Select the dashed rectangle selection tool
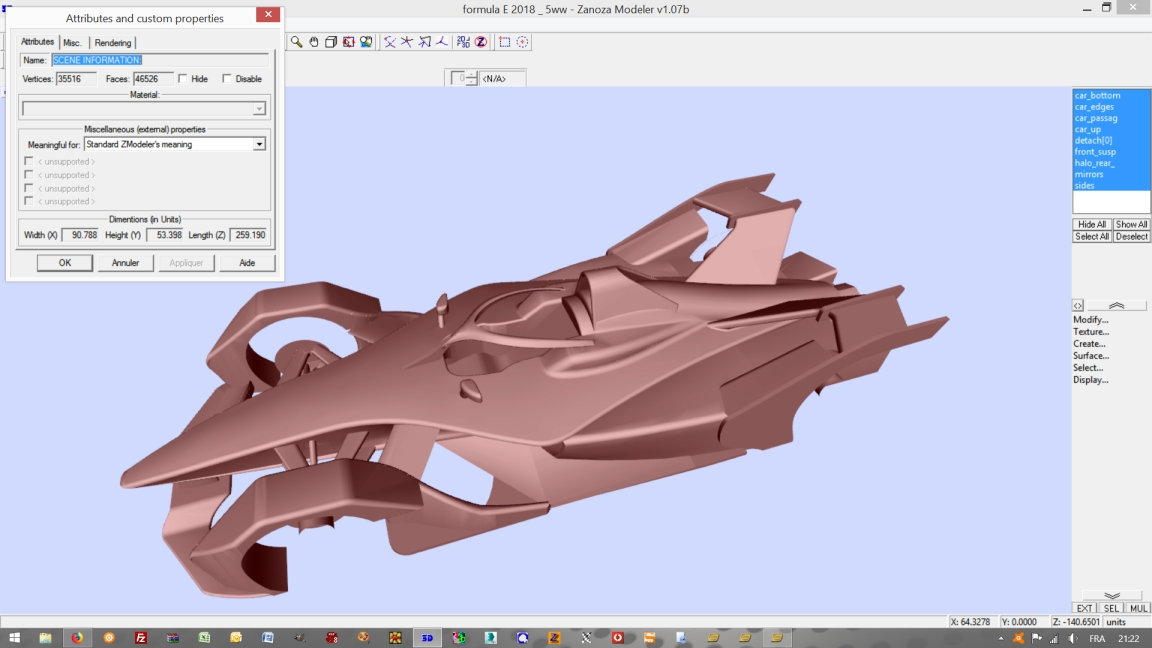This screenshot has width=1152, height=648. tap(505, 42)
